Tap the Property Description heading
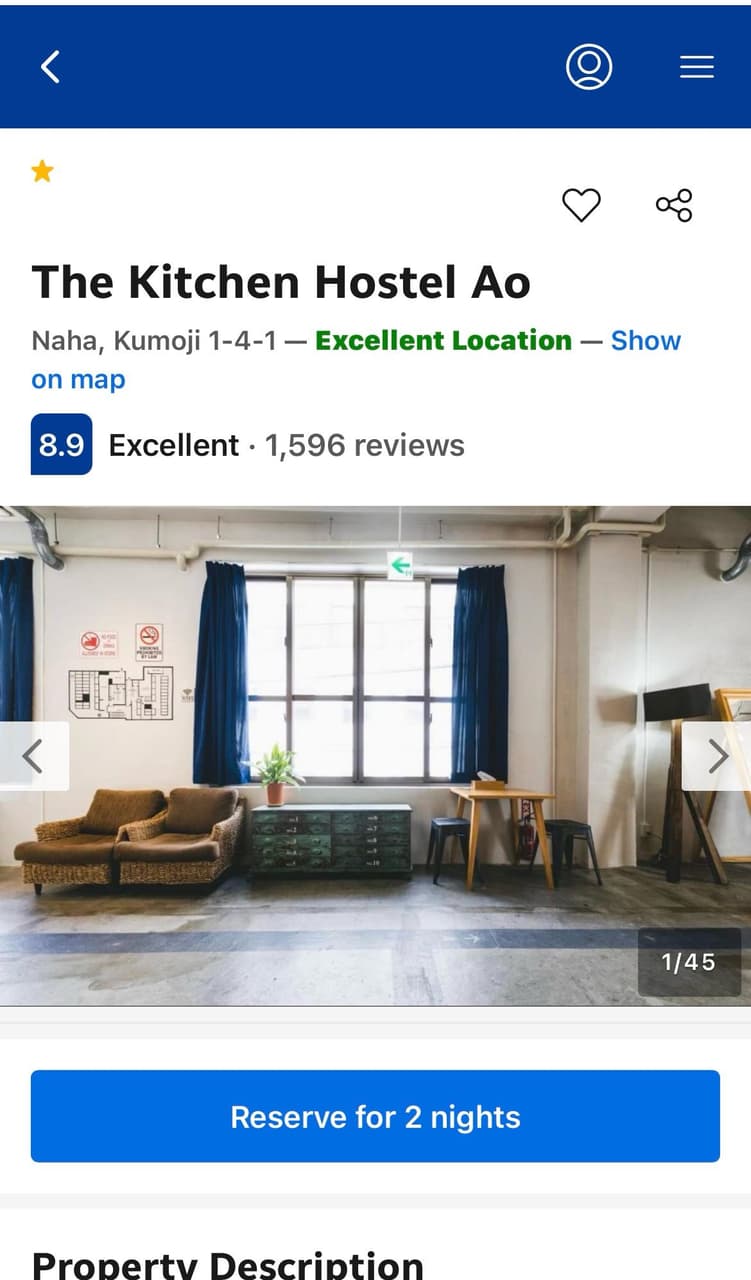Screen dimensions: 751x1280 [228, 1263]
